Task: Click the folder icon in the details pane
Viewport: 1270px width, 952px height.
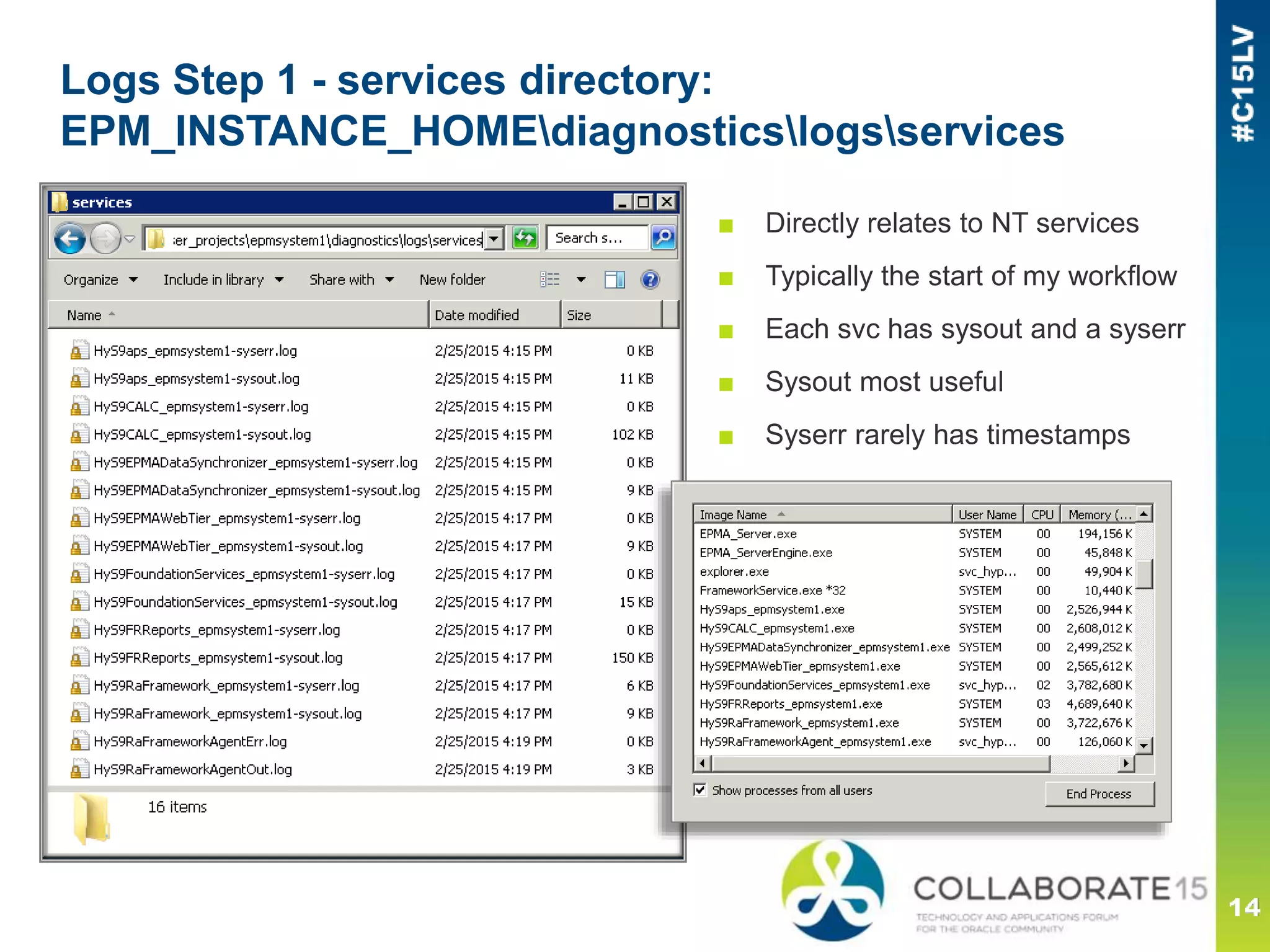Action: 92,819
